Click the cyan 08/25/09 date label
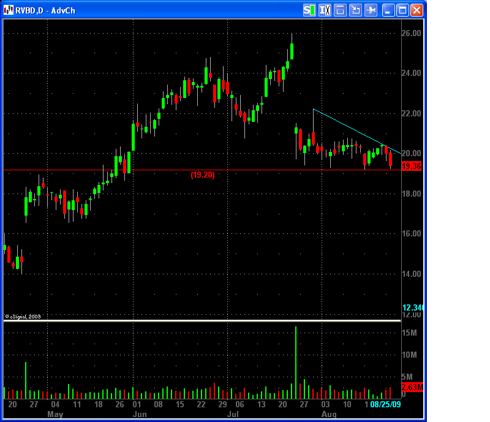The width and height of the screenshot is (490, 422). (386, 404)
